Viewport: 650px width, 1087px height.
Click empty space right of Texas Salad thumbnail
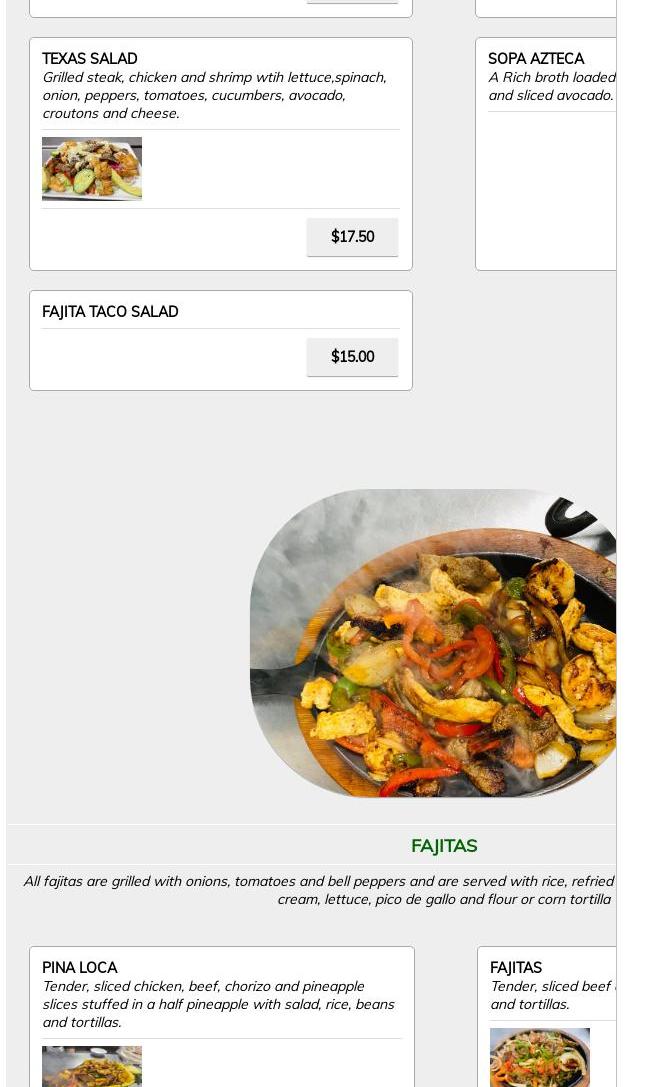coord(270,169)
